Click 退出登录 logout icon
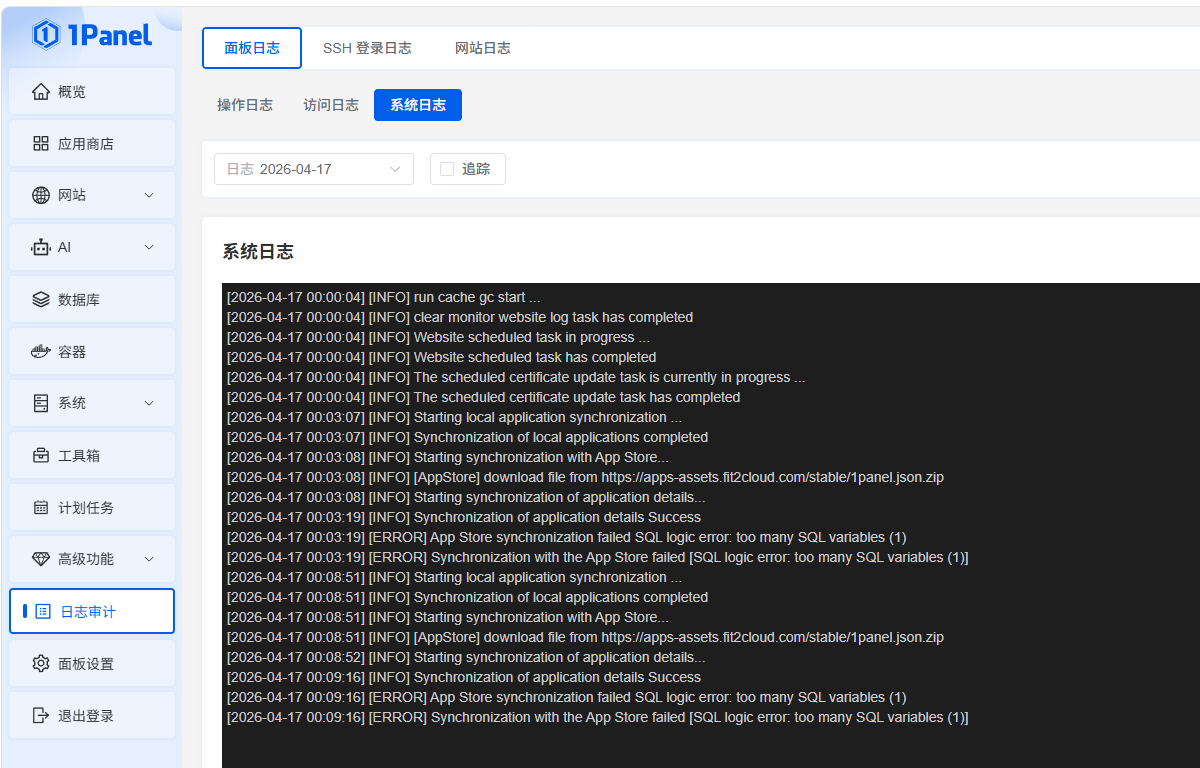The width and height of the screenshot is (1200, 768). 41,716
